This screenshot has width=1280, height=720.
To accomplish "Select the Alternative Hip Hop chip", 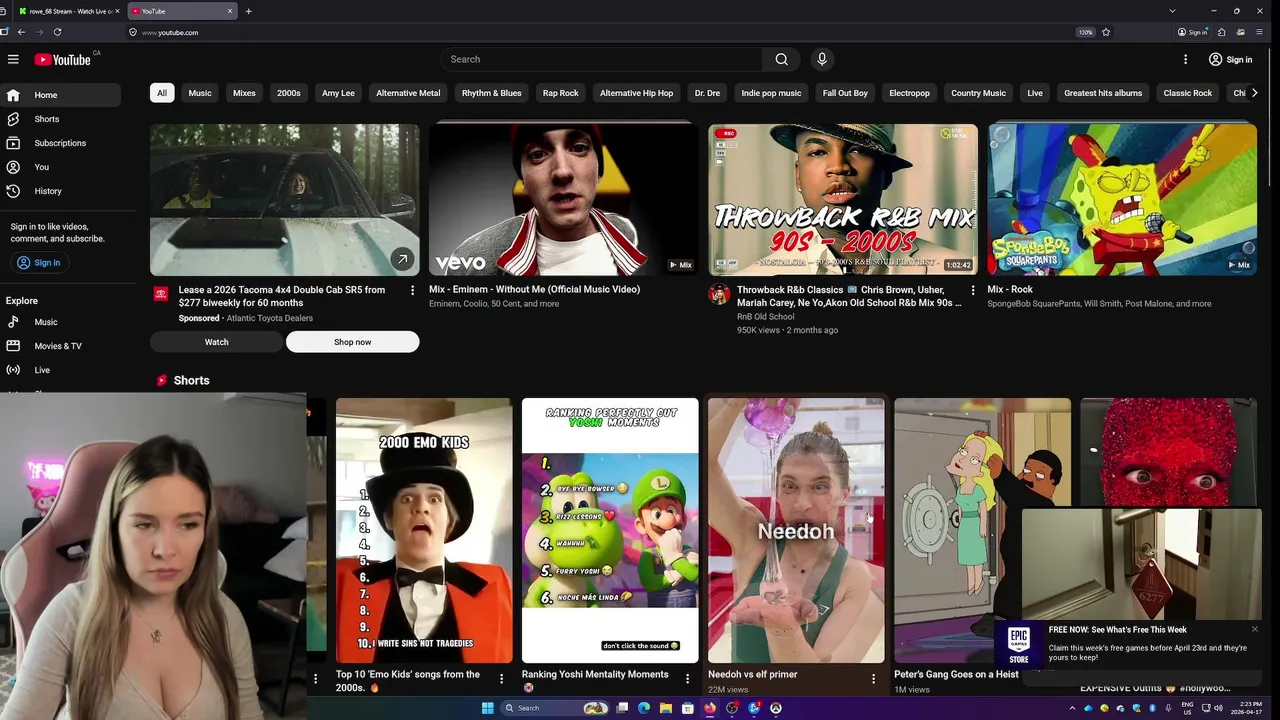I will point(636,93).
